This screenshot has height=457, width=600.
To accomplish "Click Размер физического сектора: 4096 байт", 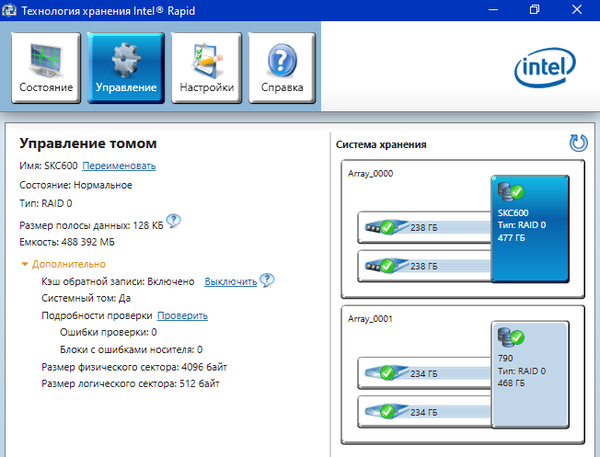I will tap(134, 367).
